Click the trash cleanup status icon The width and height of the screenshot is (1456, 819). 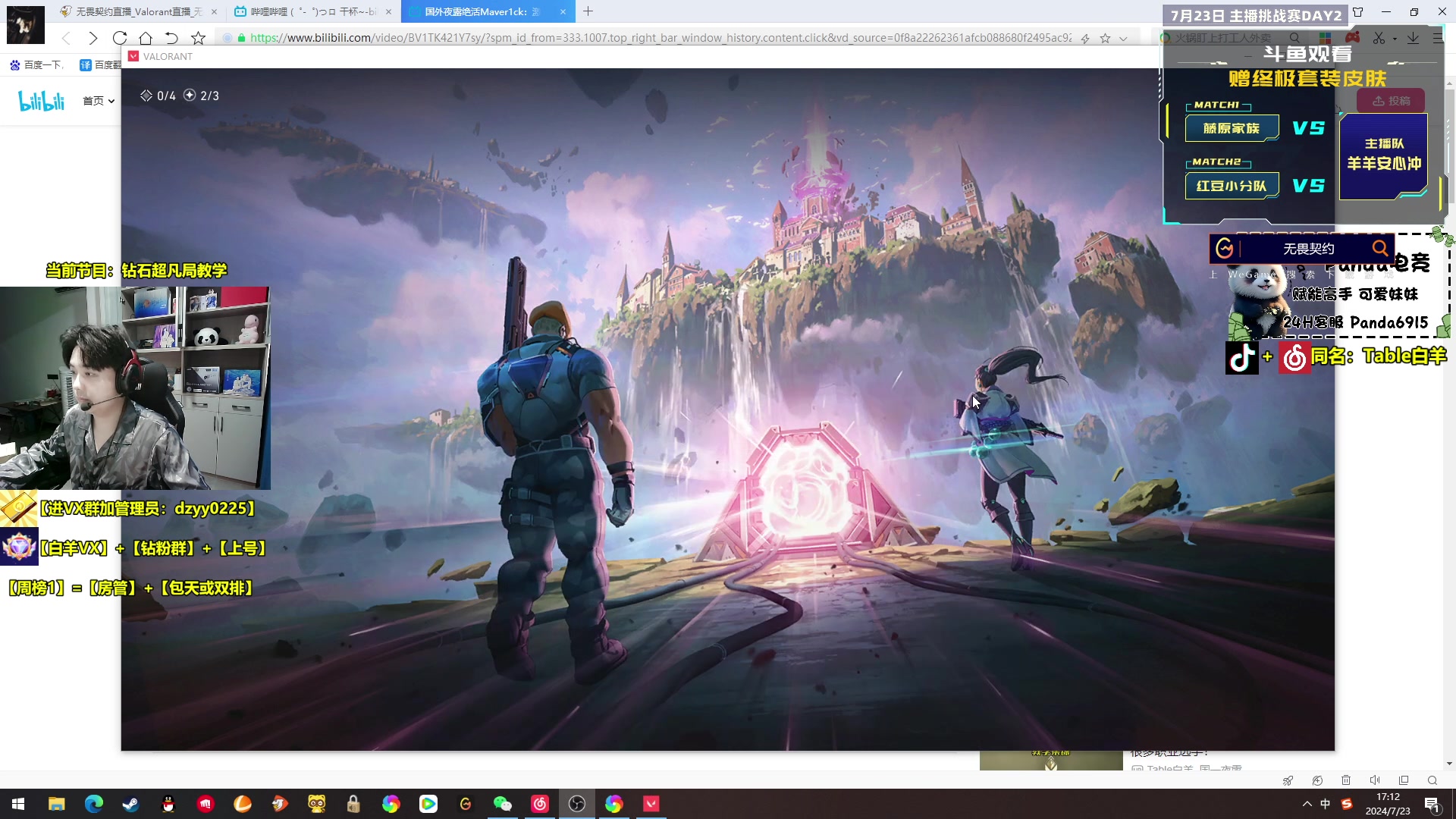click(1346, 780)
